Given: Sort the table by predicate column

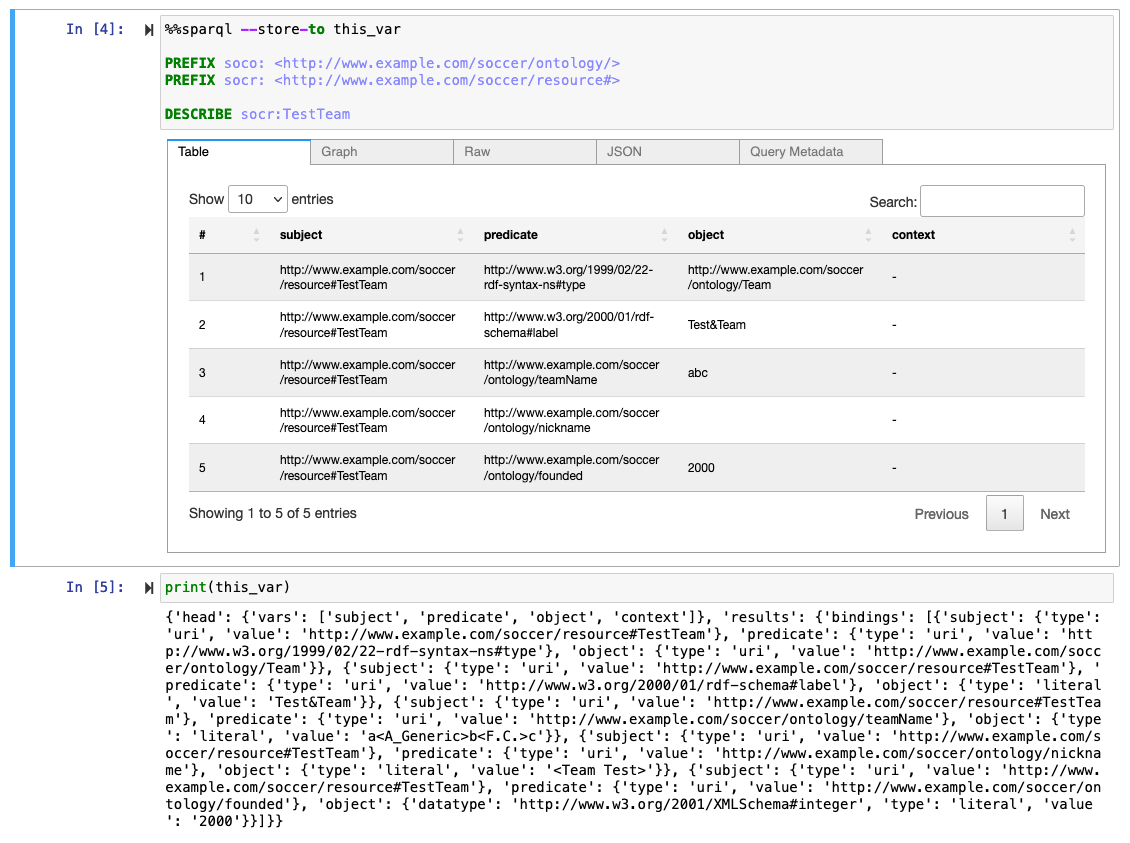Looking at the screenshot, I should point(510,235).
